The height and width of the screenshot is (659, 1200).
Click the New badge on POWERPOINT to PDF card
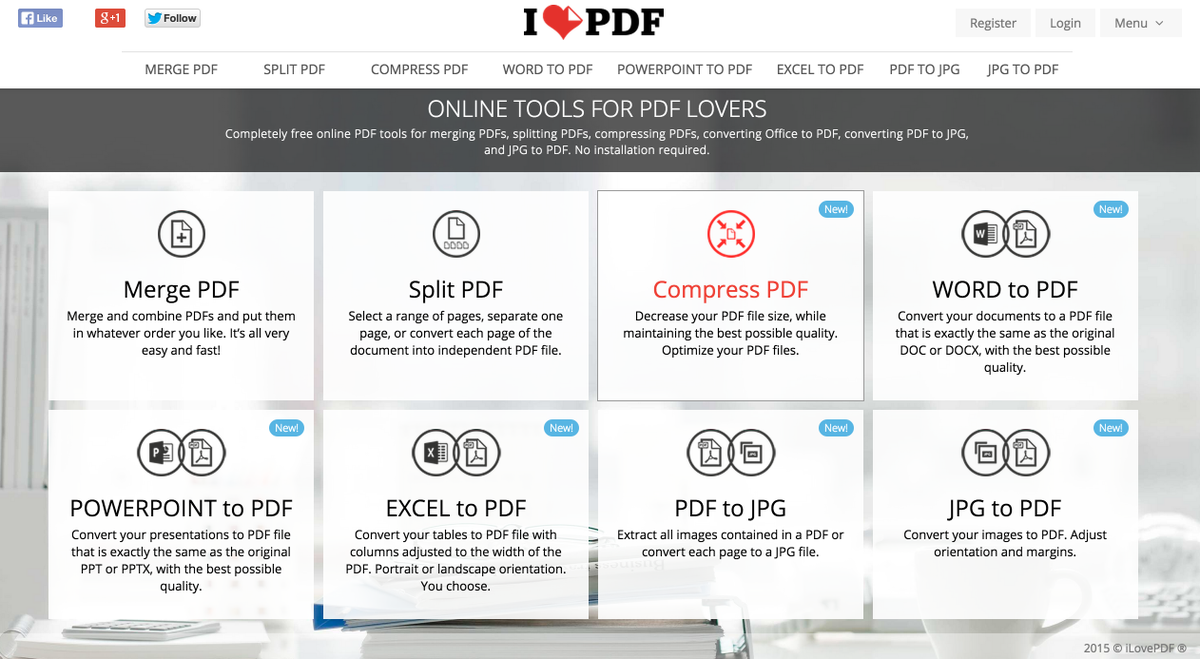click(287, 428)
